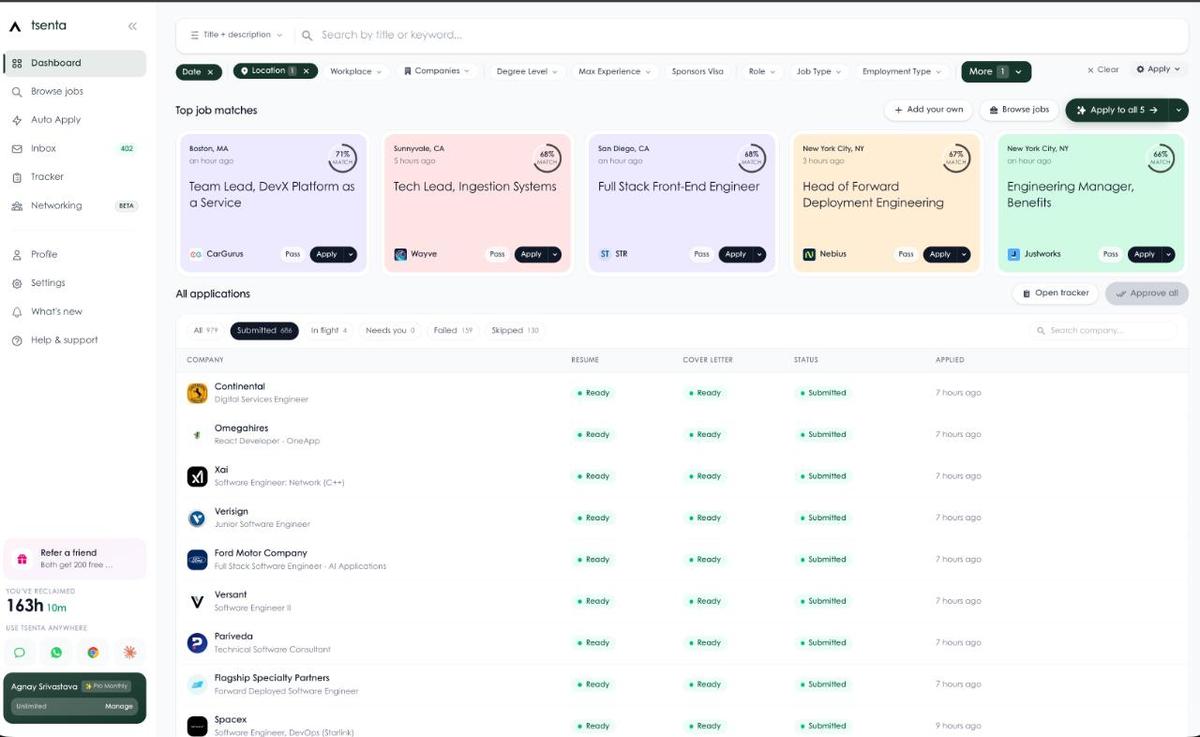The width and height of the screenshot is (1200, 737).
Task: Click the Ford Motor Company logo
Action: pyautogui.click(x=197, y=560)
